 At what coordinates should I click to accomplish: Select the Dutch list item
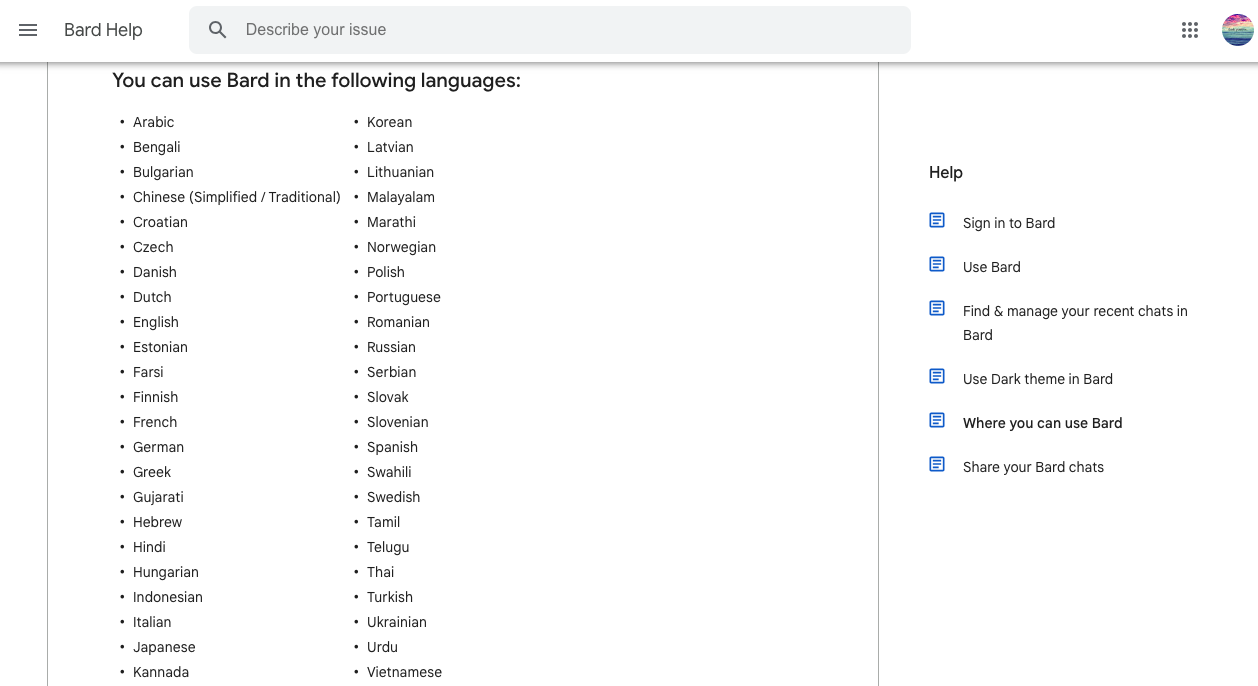[152, 297]
